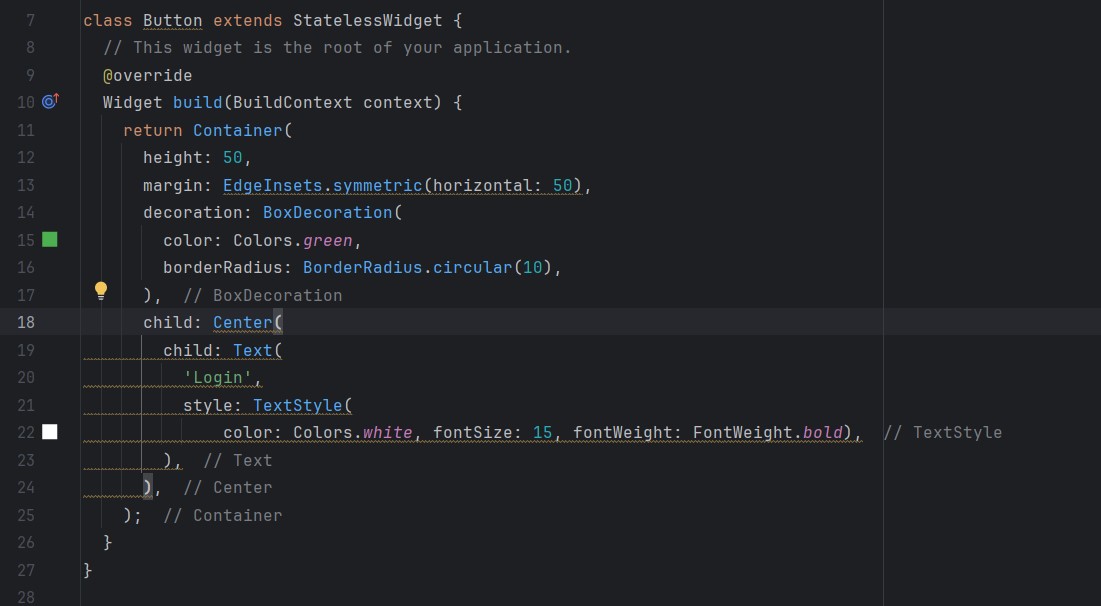Click line number 27 in the gutter
Screen dimensions: 1101x606
26,570
